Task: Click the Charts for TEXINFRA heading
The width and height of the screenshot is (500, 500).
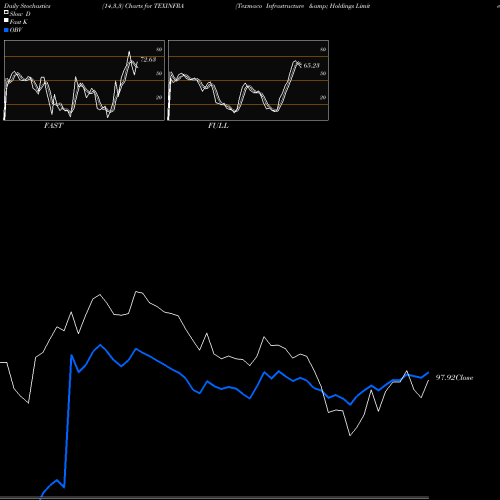Action: (143, 6)
